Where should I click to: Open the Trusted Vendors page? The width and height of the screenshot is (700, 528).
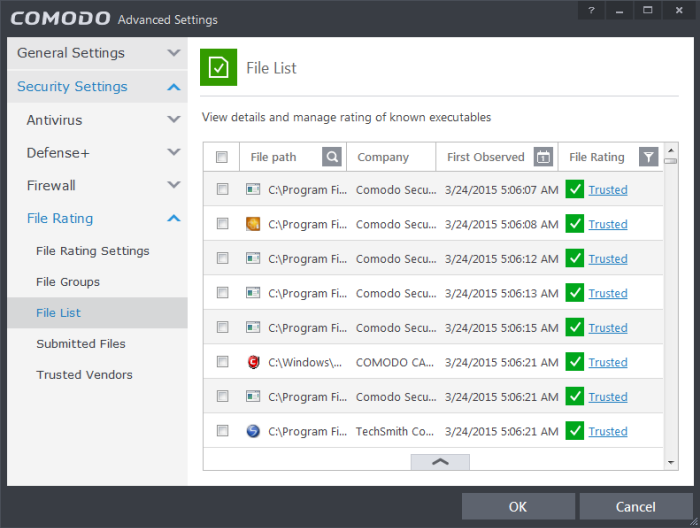tap(84, 375)
